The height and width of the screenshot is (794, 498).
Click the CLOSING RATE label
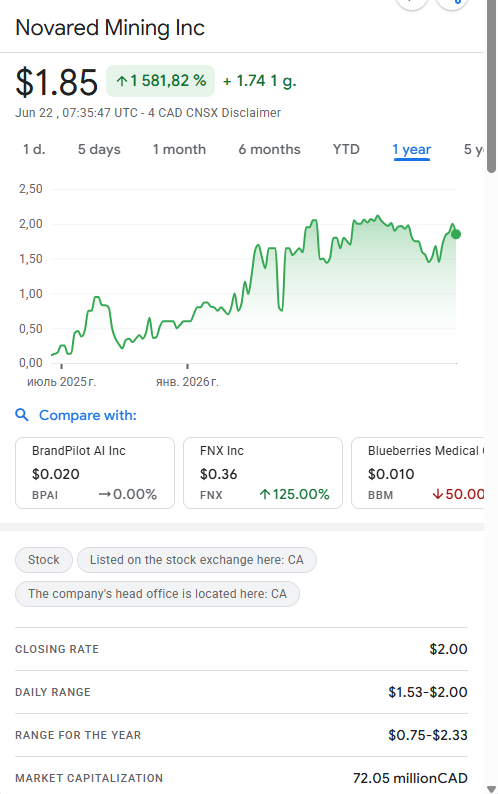click(57, 649)
